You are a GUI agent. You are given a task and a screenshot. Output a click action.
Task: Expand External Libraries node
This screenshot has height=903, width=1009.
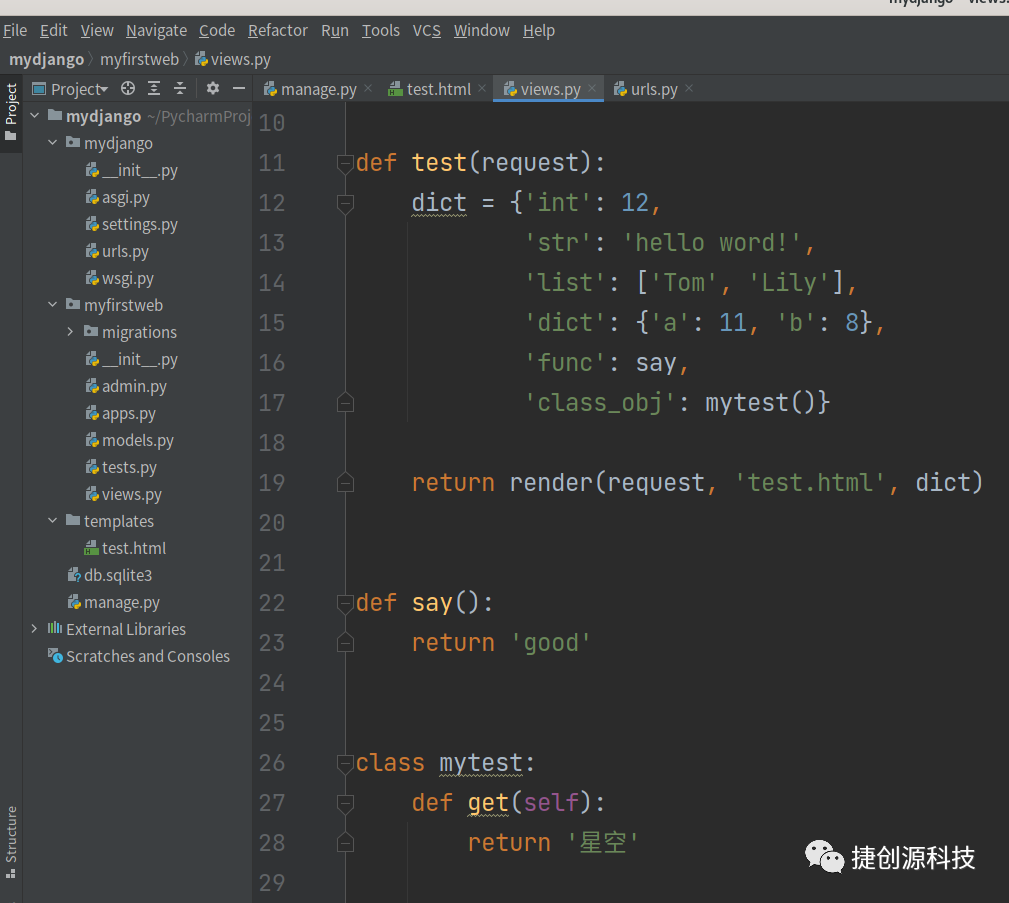pyautogui.click(x=35, y=628)
